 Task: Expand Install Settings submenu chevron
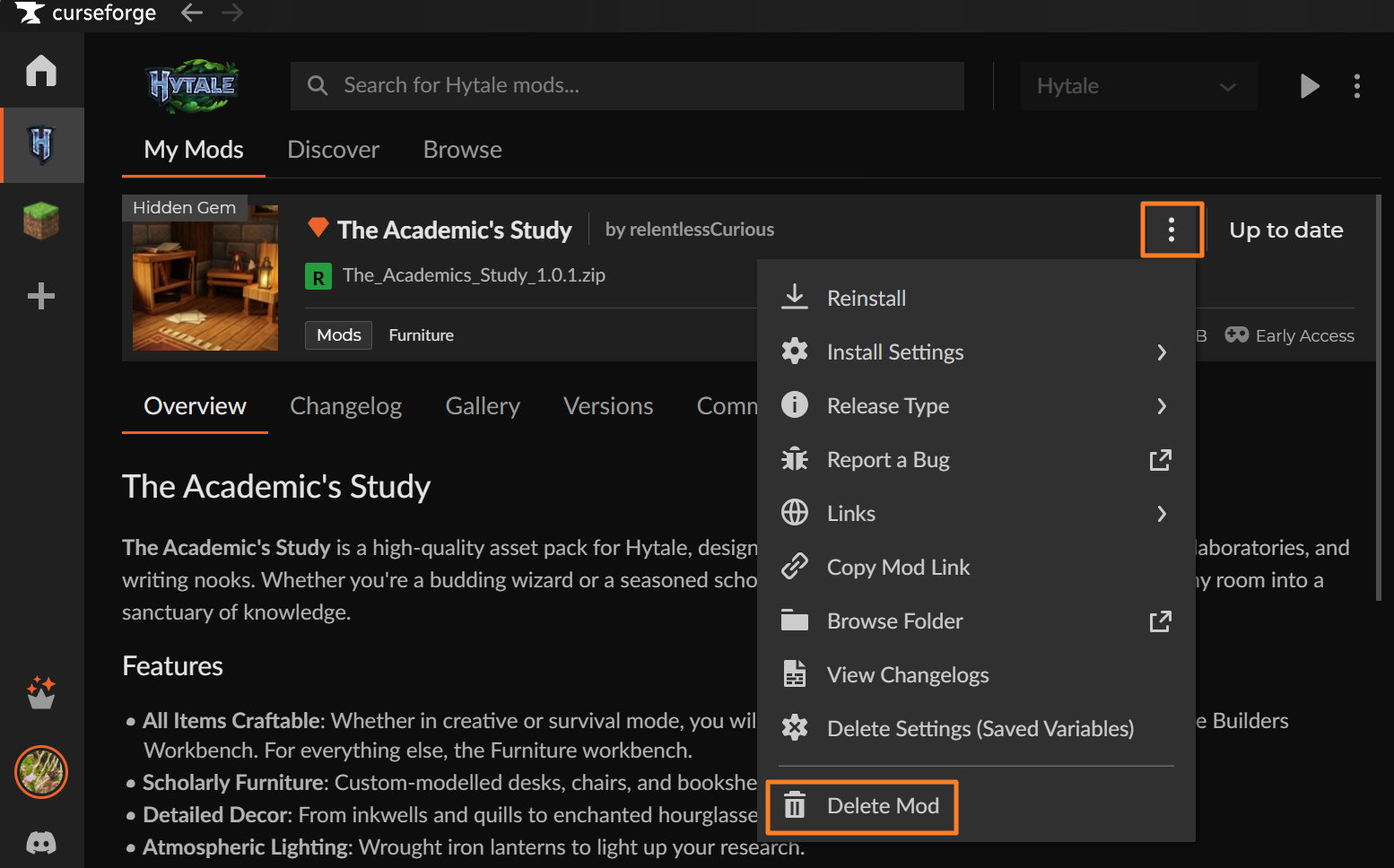tap(1162, 352)
